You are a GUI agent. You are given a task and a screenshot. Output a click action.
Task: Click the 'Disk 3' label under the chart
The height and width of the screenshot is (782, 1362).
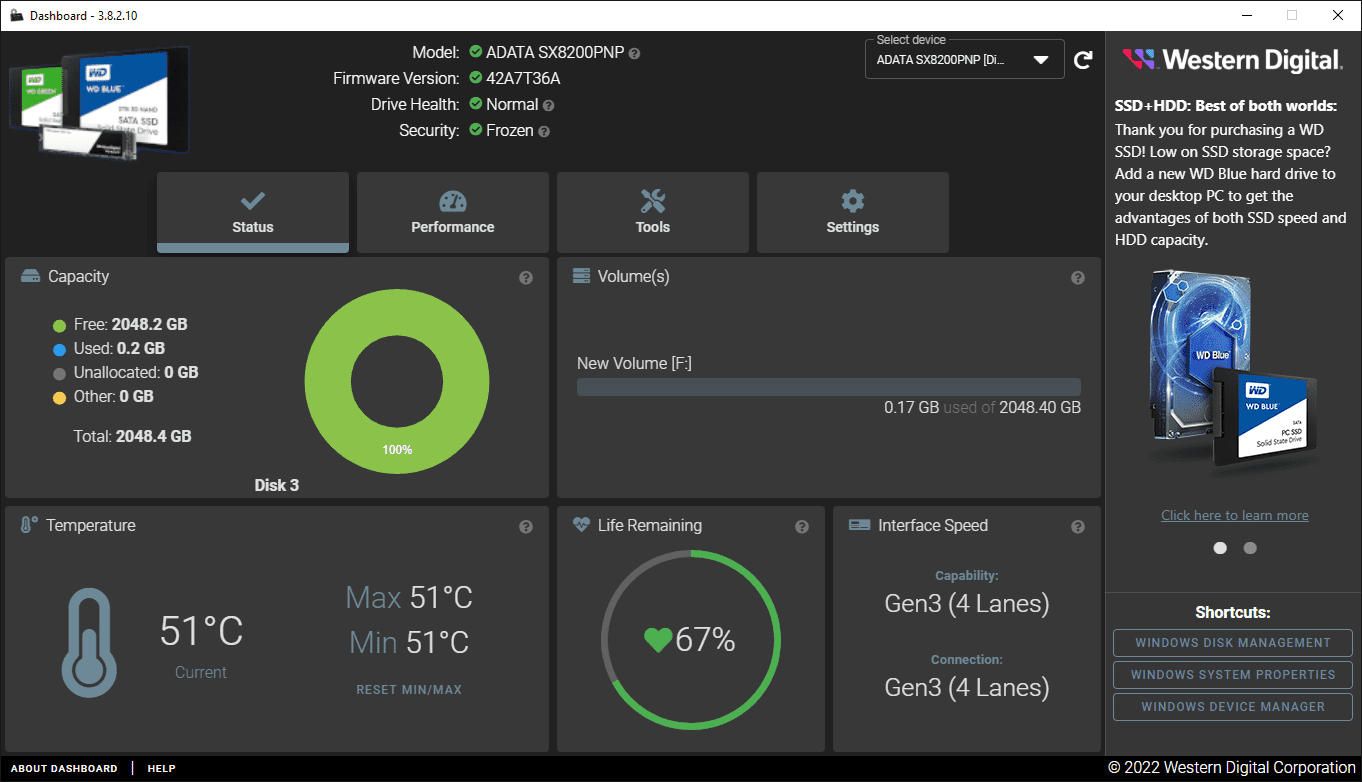click(x=277, y=486)
